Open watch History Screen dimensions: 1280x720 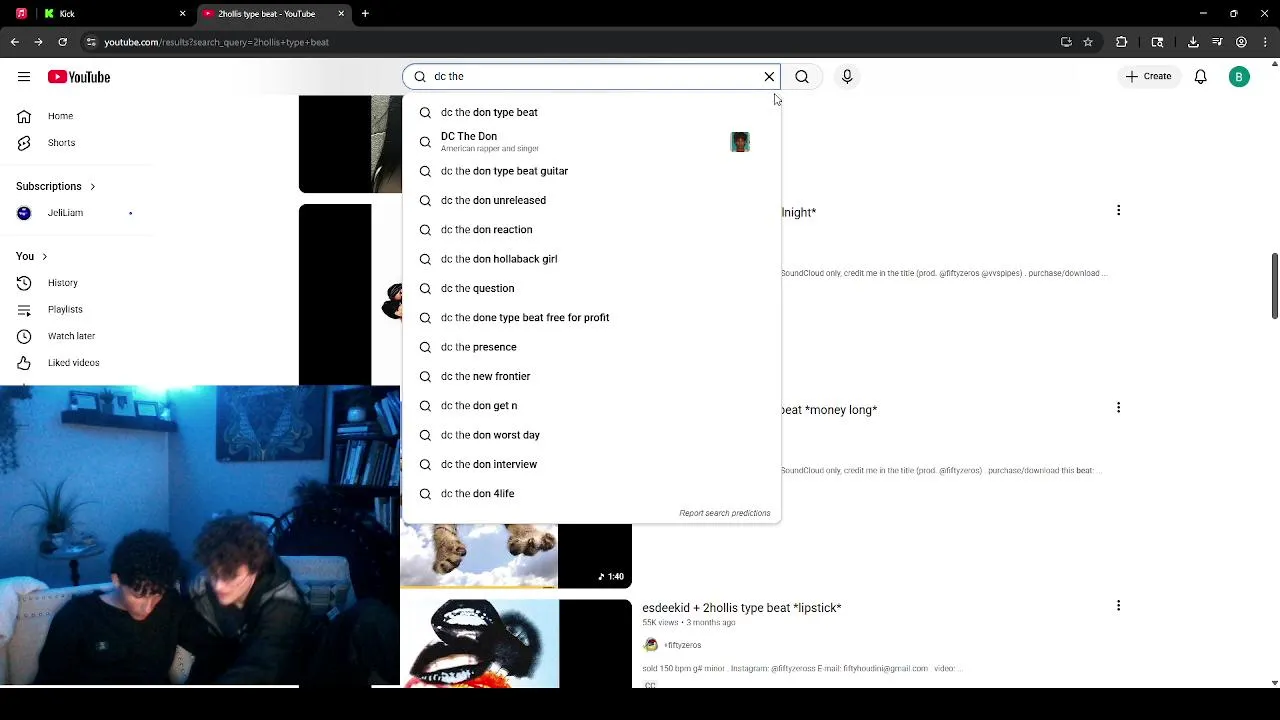[x=62, y=283]
